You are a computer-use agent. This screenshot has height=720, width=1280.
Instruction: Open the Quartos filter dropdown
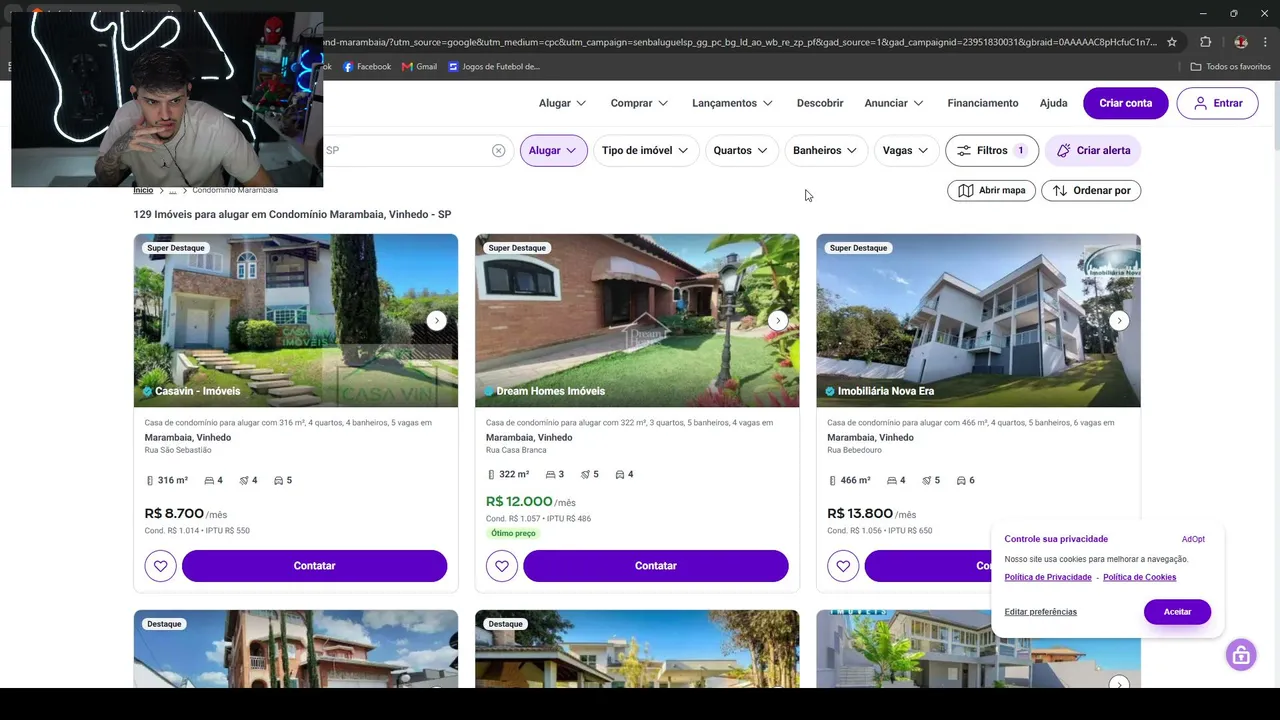[x=741, y=151]
